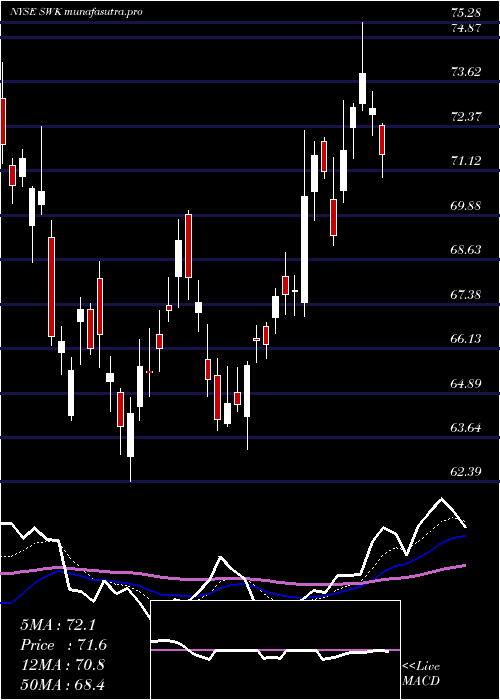Select the 66.13 price level label

[466, 338]
